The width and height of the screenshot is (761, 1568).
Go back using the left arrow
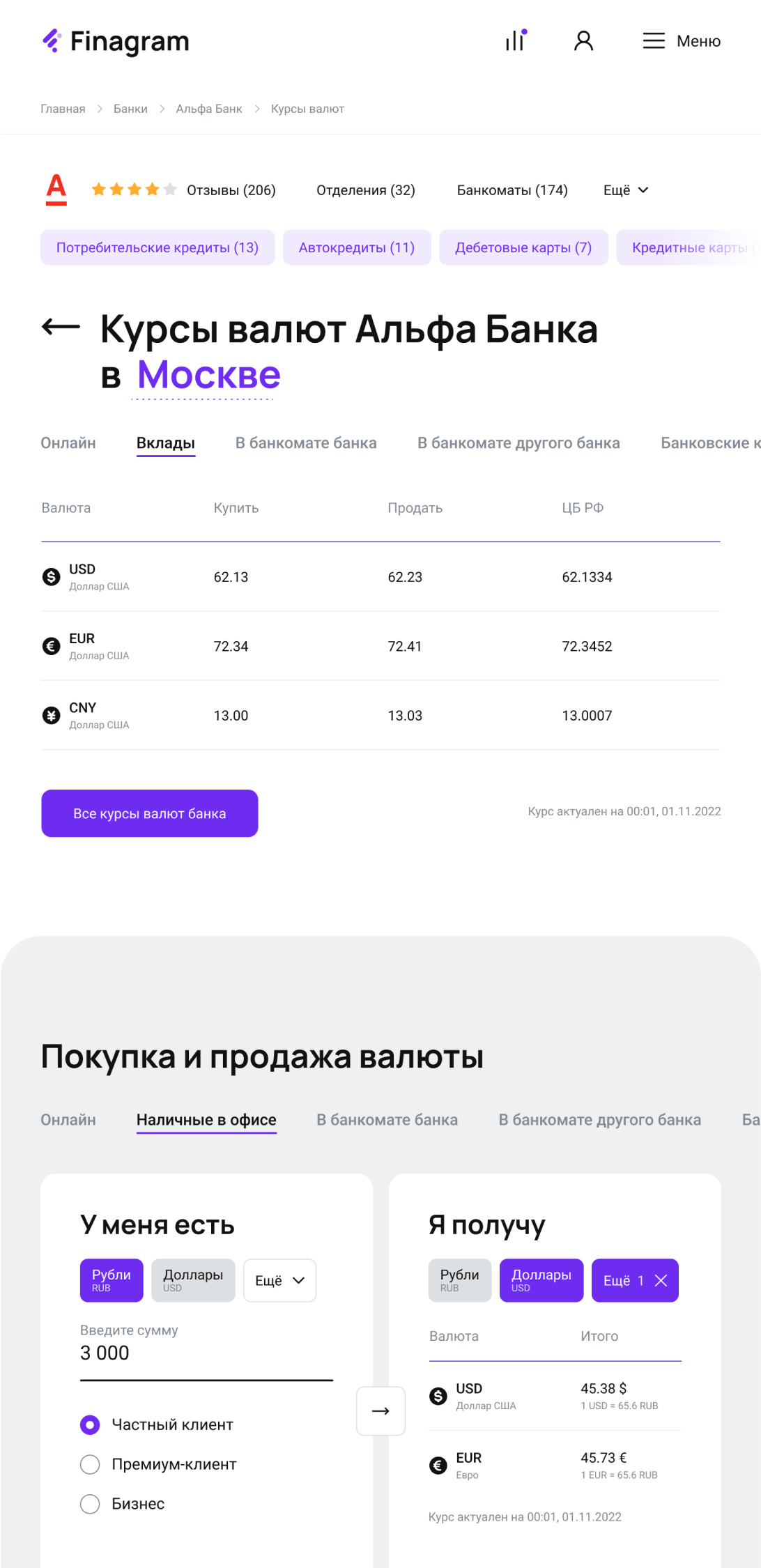coord(61,326)
